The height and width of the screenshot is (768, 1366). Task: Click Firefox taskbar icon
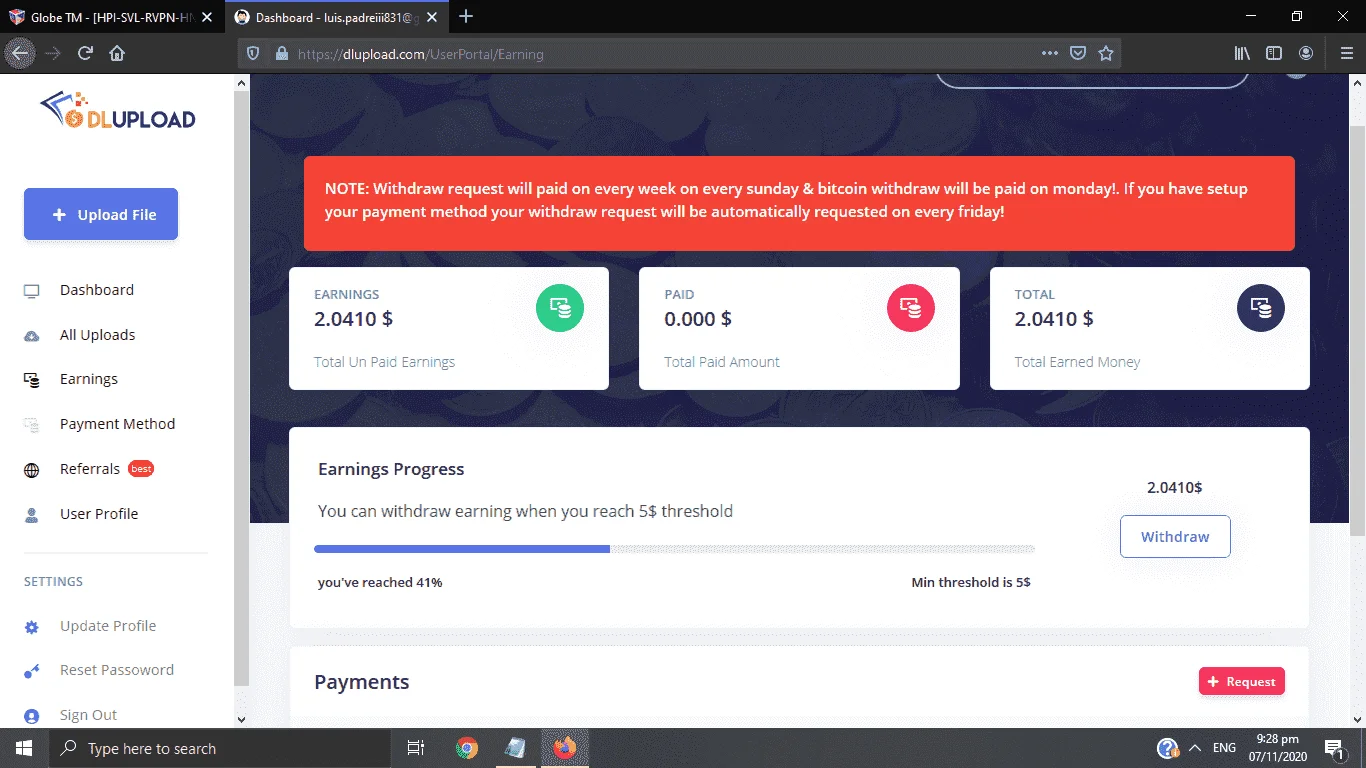pyautogui.click(x=565, y=748)
